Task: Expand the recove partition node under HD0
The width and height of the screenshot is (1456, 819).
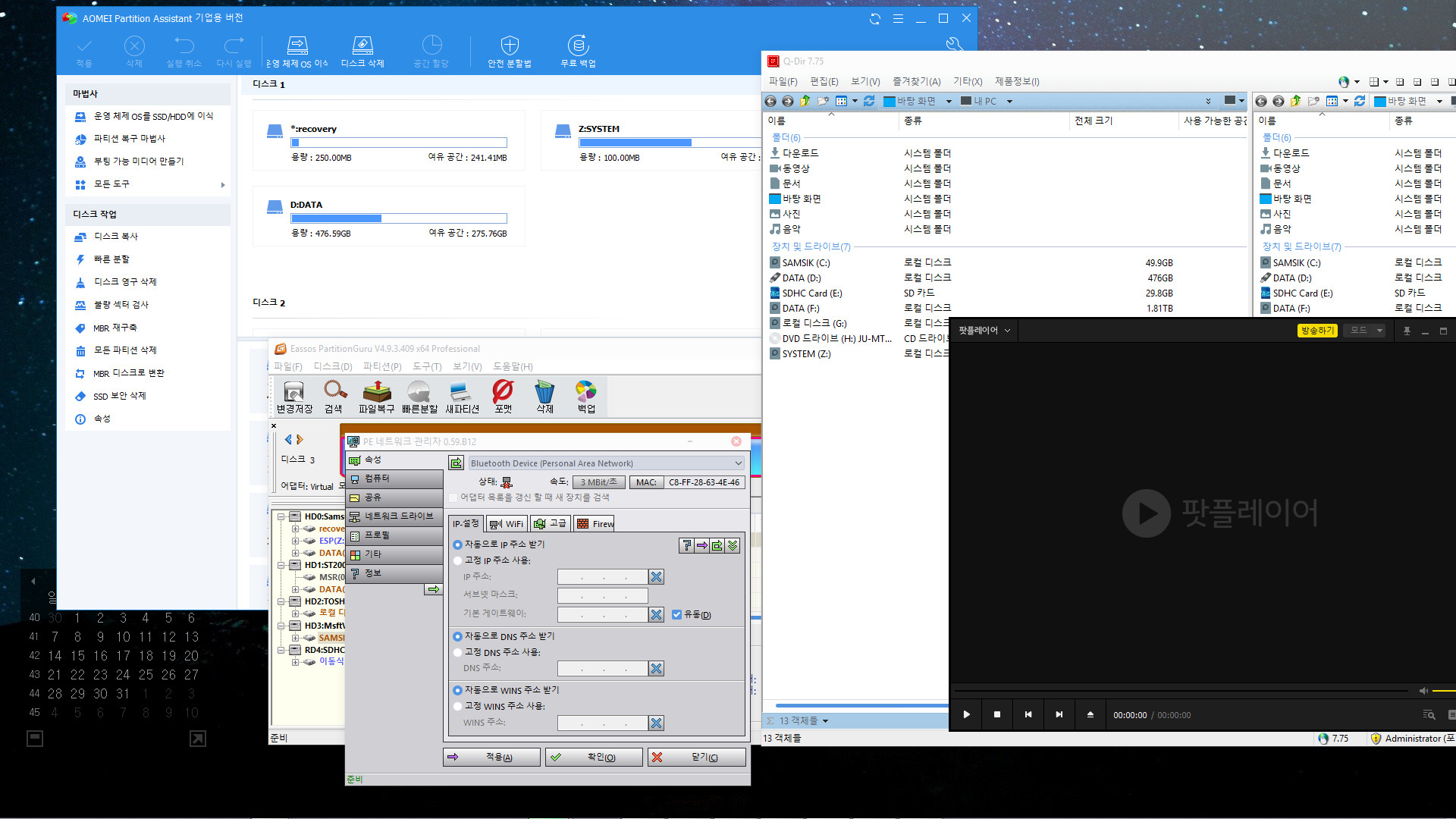Action: point(295,529)
